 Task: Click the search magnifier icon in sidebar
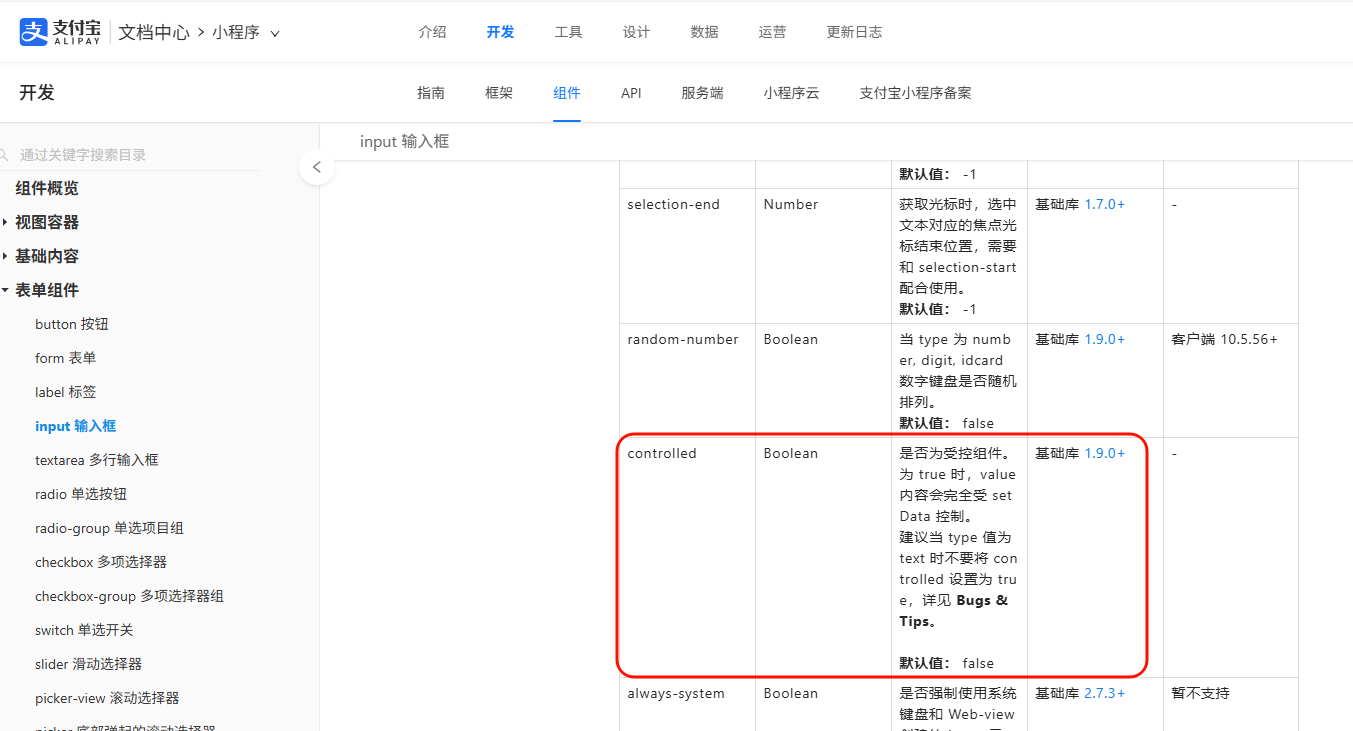[5, 155]
